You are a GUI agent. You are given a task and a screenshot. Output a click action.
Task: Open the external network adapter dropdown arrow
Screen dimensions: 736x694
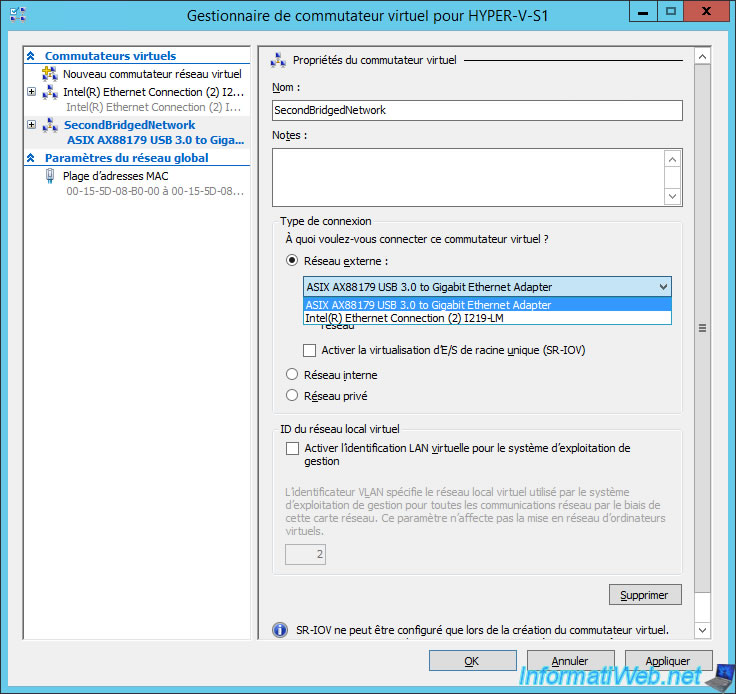[663, 287]
